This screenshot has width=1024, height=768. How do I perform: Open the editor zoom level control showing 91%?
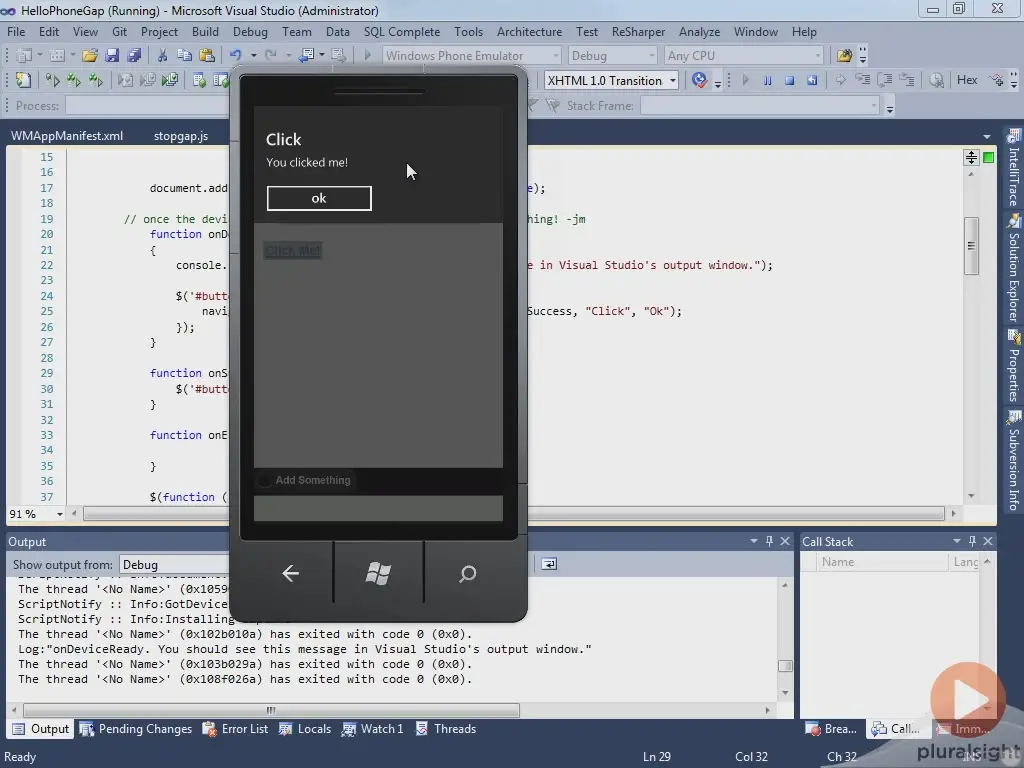[x=35, y=513]
